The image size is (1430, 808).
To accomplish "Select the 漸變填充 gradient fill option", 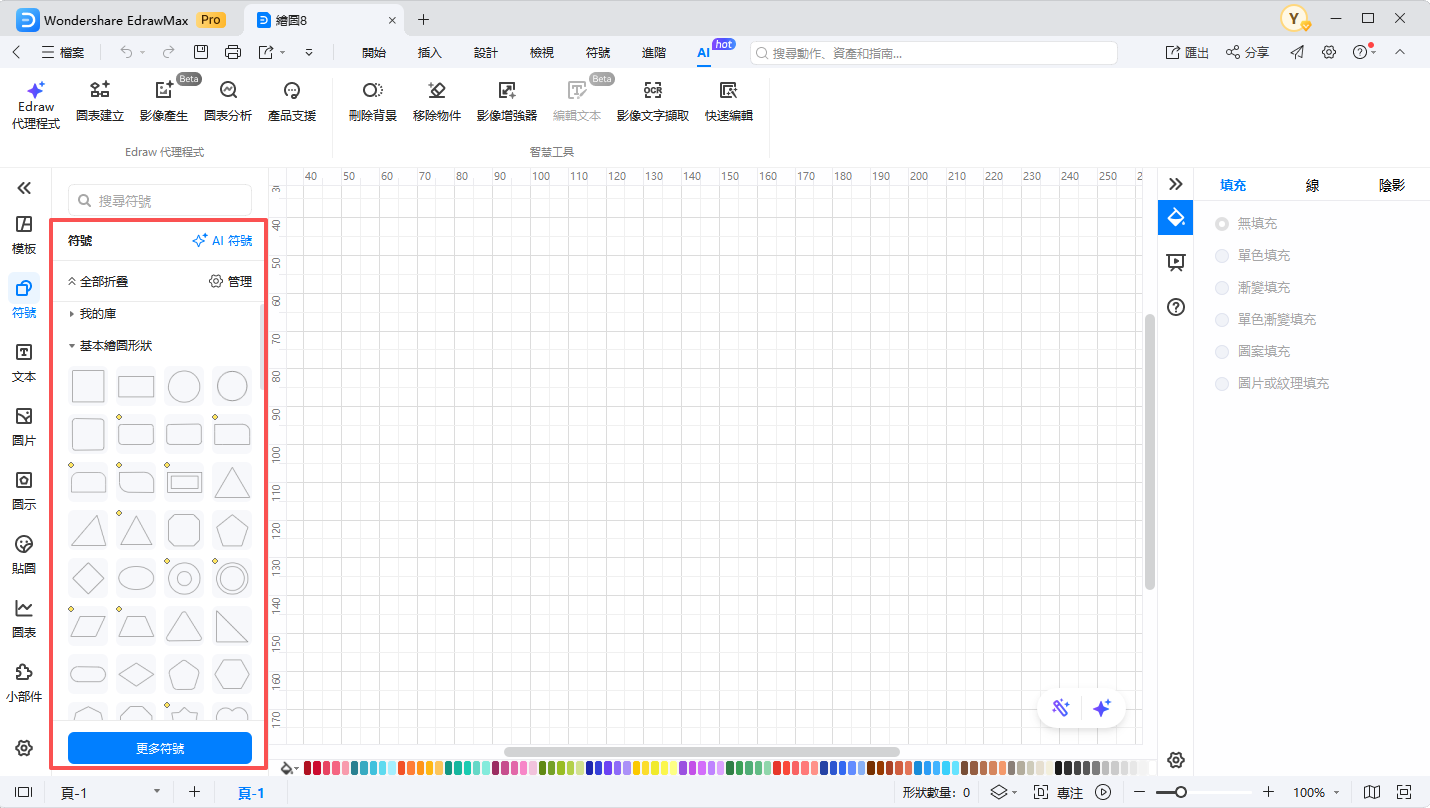I will pyautogui.click(x=1222, y=288).
